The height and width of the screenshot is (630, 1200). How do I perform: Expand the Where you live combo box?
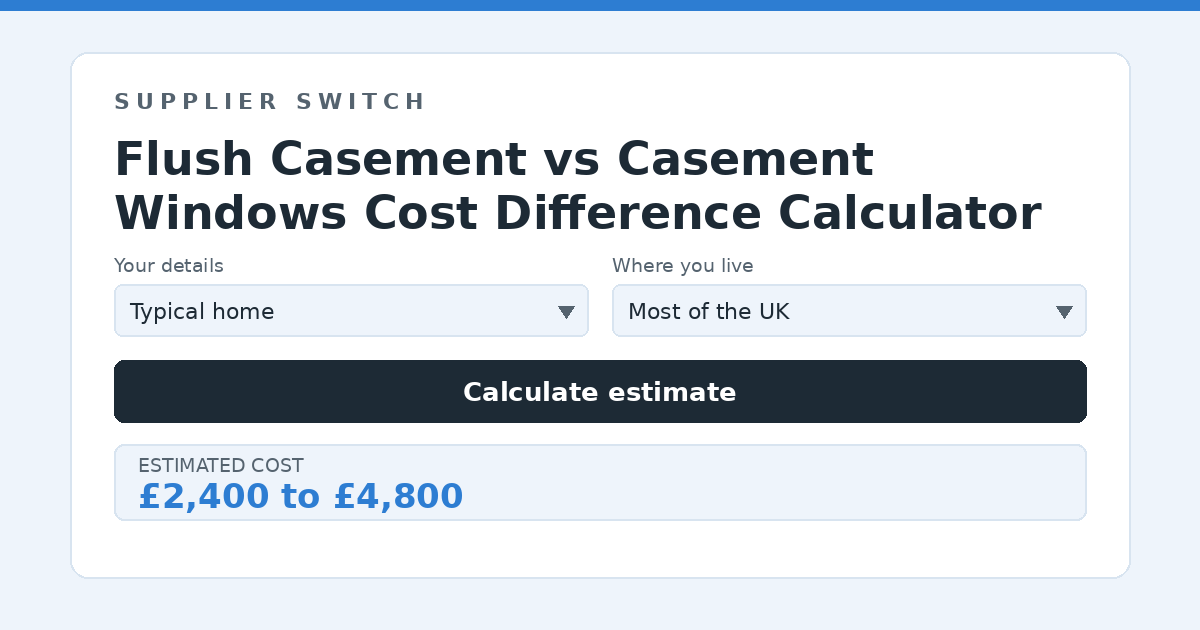tap(849, 311)
